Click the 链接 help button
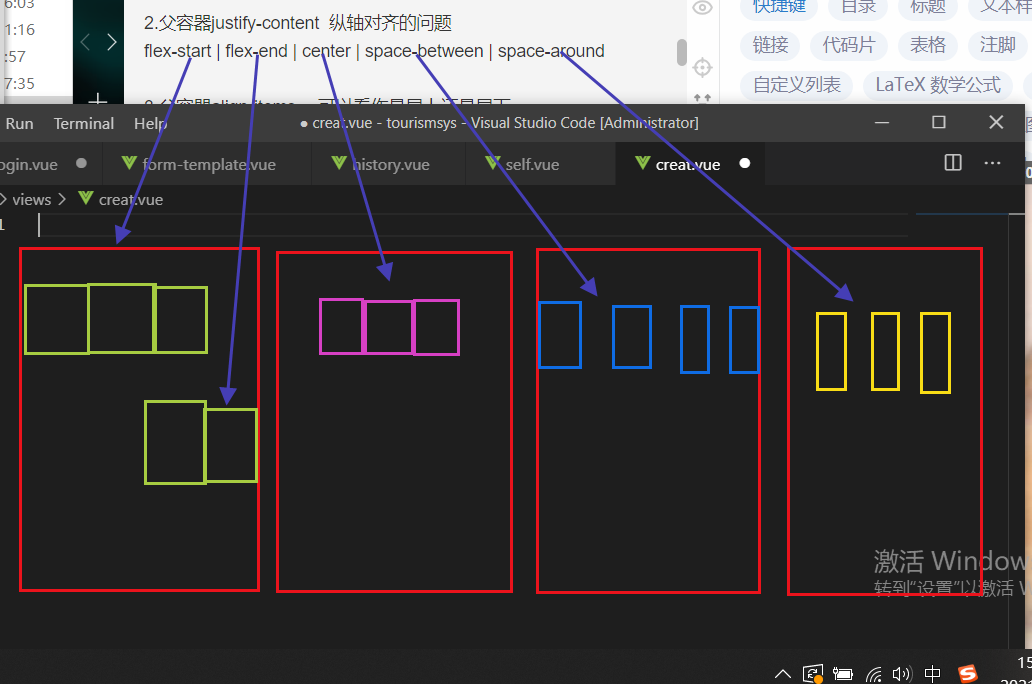The width and height of the screenshot is (1032, 684). 770,45
